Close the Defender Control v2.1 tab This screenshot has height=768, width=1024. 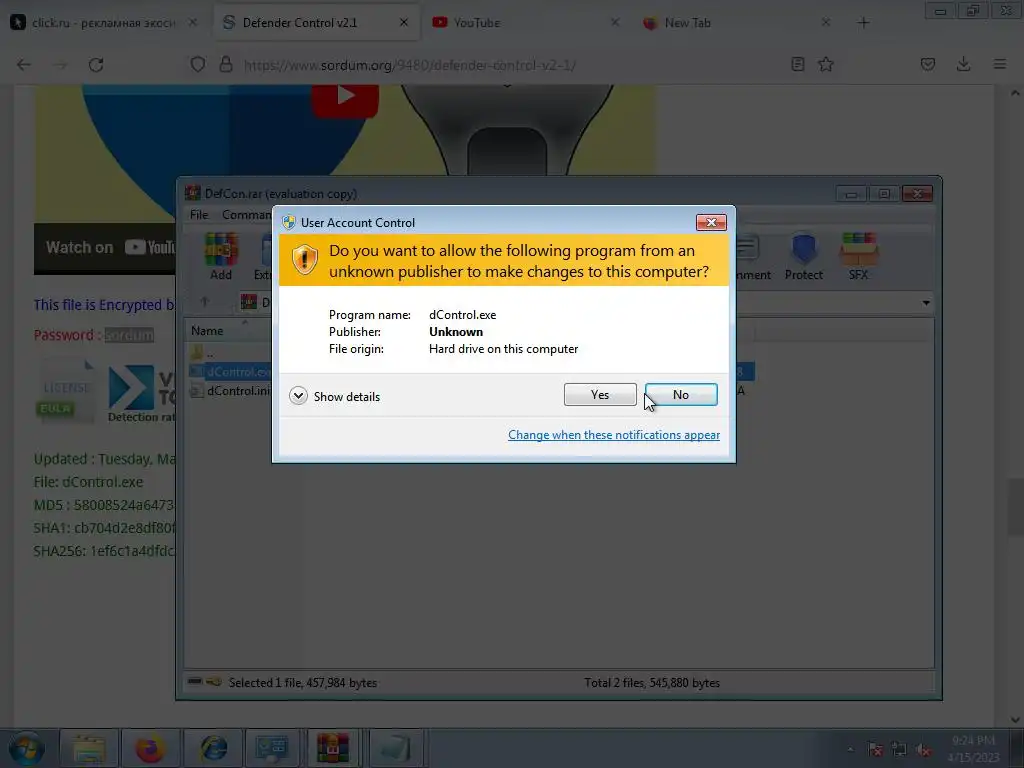[x=404, y=23]
